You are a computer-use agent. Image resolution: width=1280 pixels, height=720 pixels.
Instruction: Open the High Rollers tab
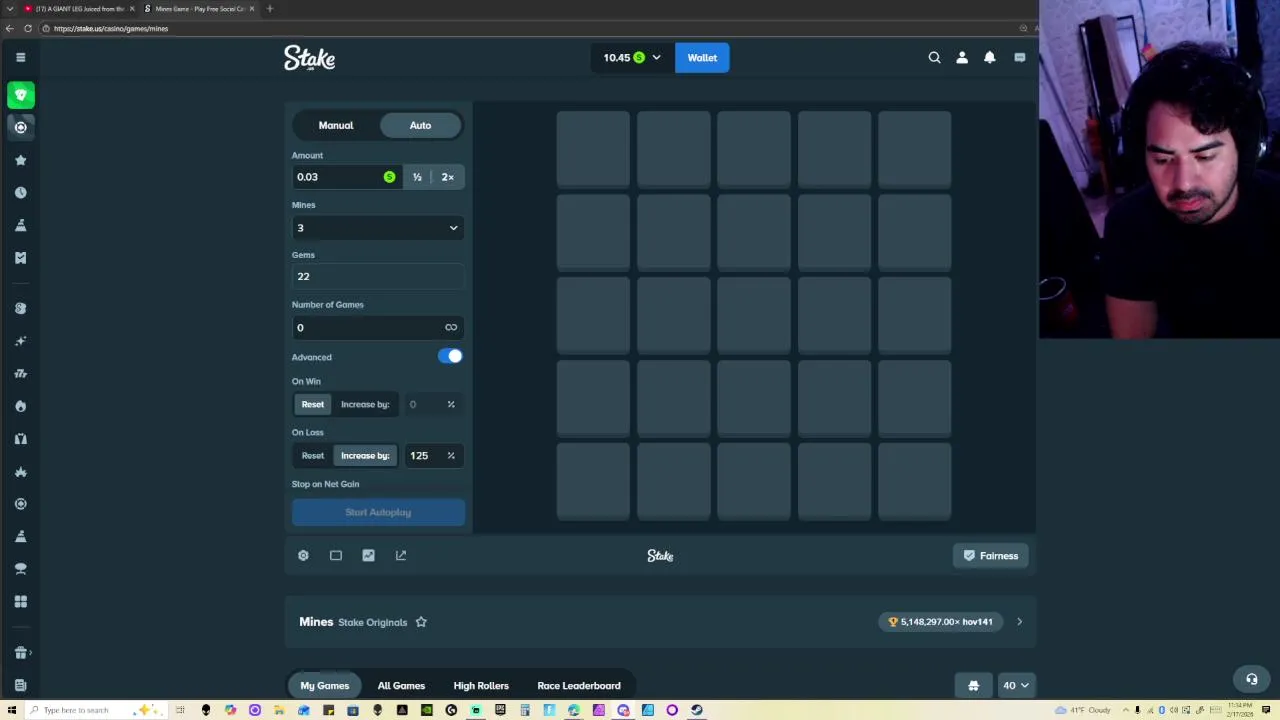(x=481, y=686)
